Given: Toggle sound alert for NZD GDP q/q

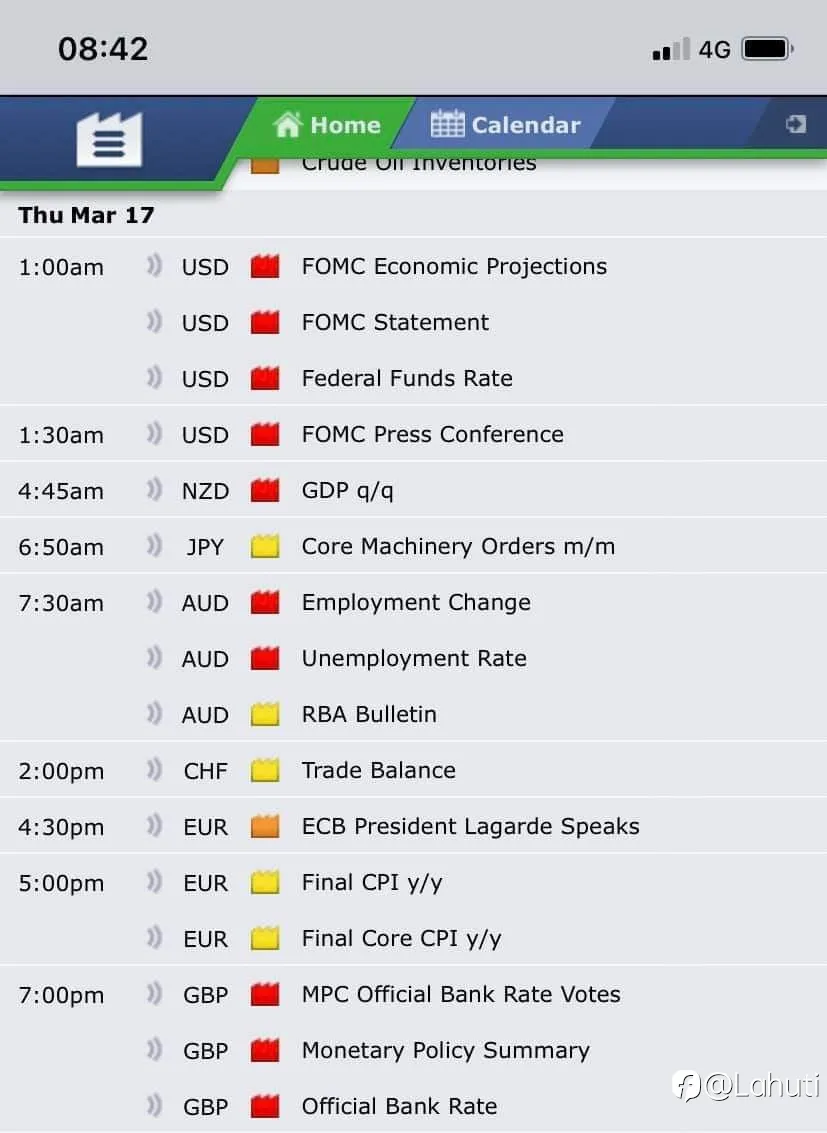Looking at the screenshot, I should [154, 489].
